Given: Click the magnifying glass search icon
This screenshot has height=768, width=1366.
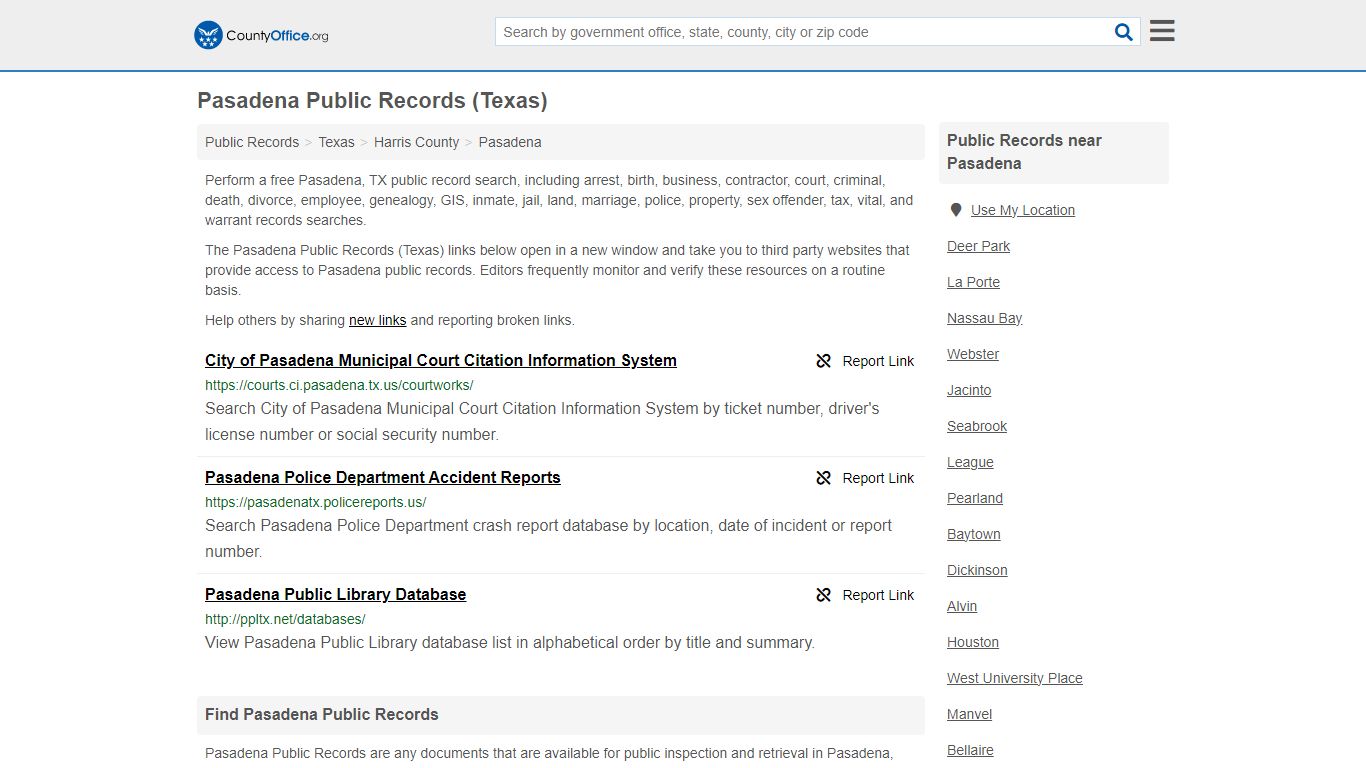Looking at the screenshot, I should (x=1124, y=32).
